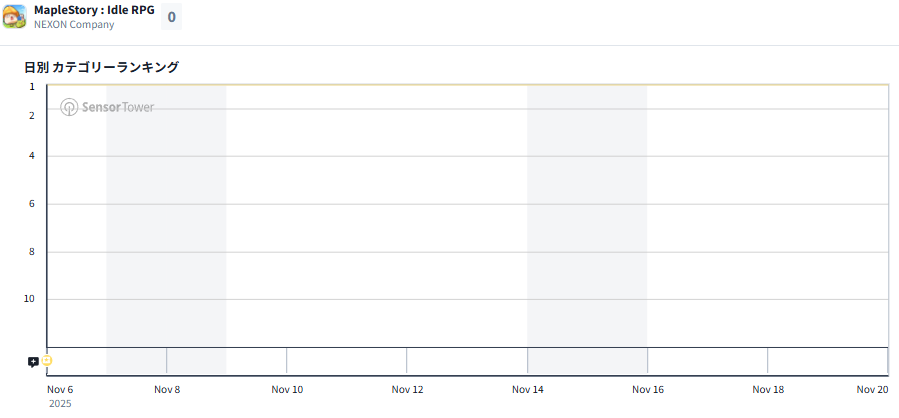The image size is (899, 418).
Task: Select the Nov 16 date label
Action: click(647, 390)
